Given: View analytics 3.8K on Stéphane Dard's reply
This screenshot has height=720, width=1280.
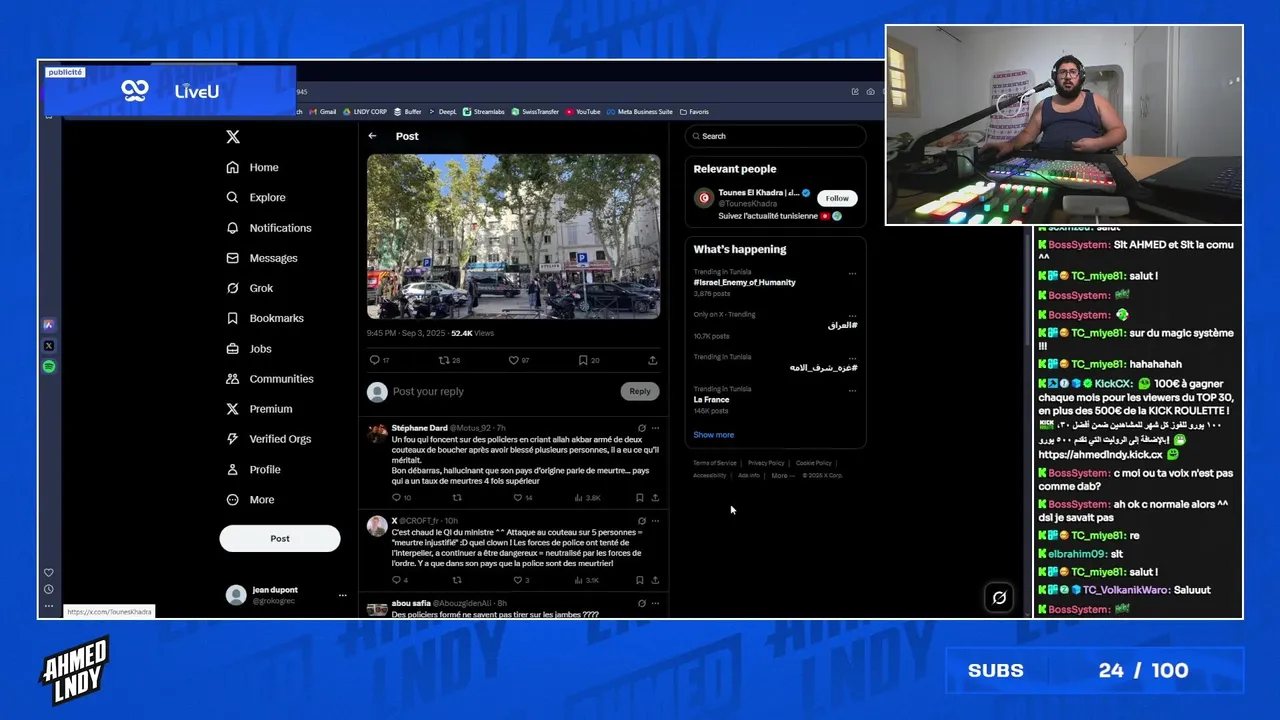Looking at the screenshot, I should pos(587,497).
